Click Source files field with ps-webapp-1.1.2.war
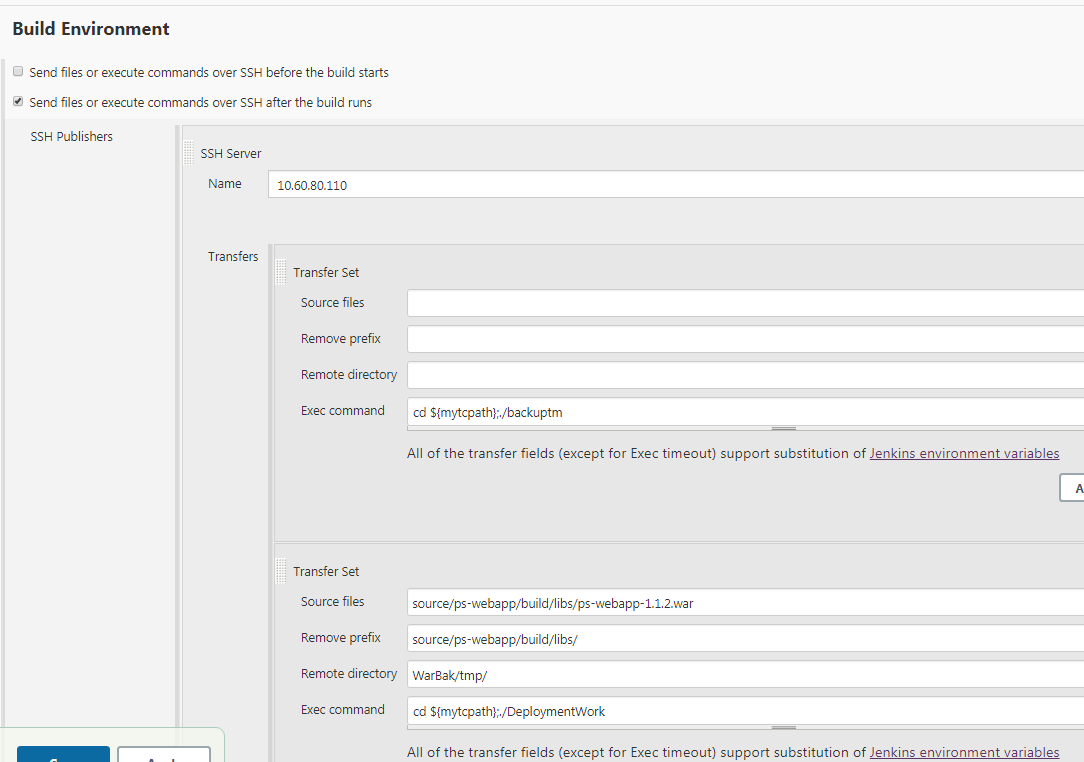This screenshot has width=1084, height=762. 745,603
